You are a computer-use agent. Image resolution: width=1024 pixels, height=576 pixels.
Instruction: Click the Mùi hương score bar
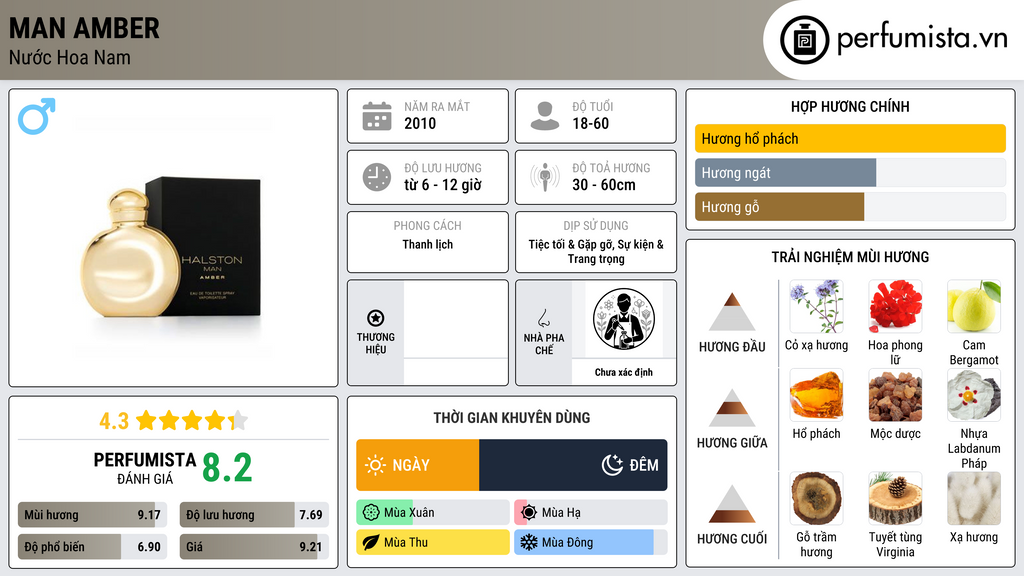point(92,515)
